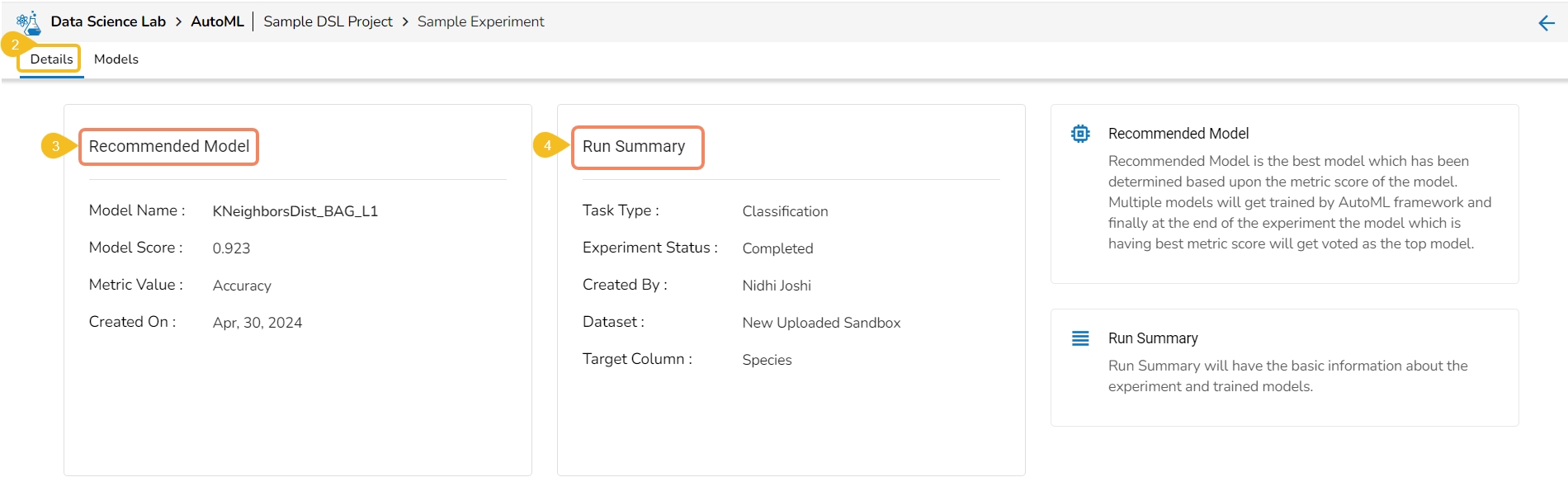Viewport: 1568px width, 496px height.
Task: Click the Run Summary lines icon
Action: [x=1079, y=338]
